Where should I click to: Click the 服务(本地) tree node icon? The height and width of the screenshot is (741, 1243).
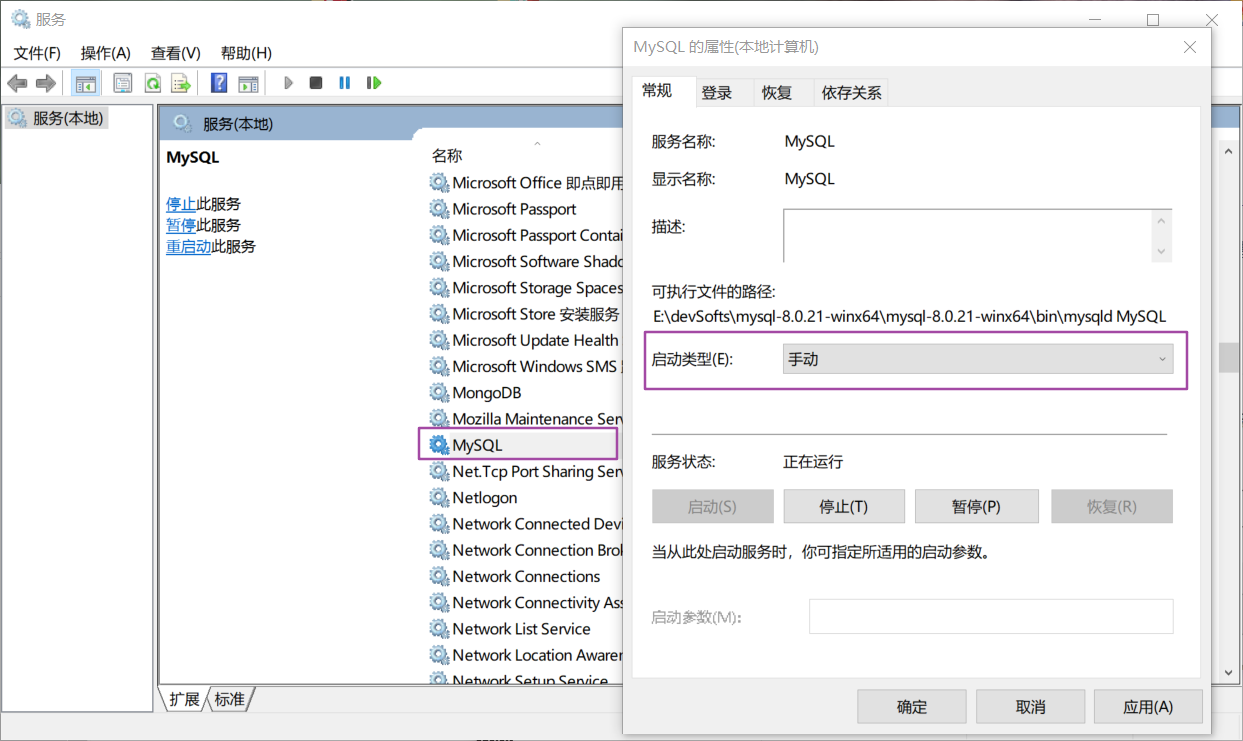17,118
